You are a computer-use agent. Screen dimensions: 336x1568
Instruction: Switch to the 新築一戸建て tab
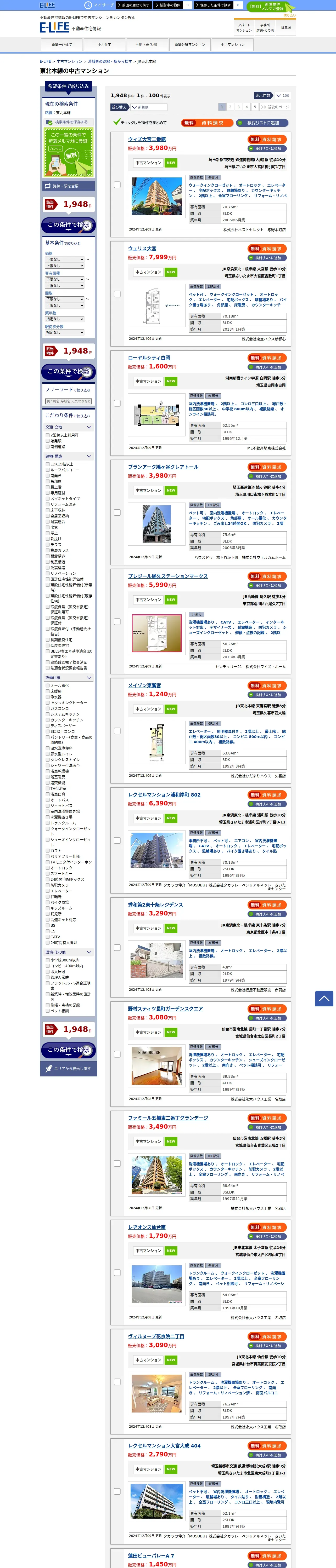pyautogui.click(x=61, y=44)
